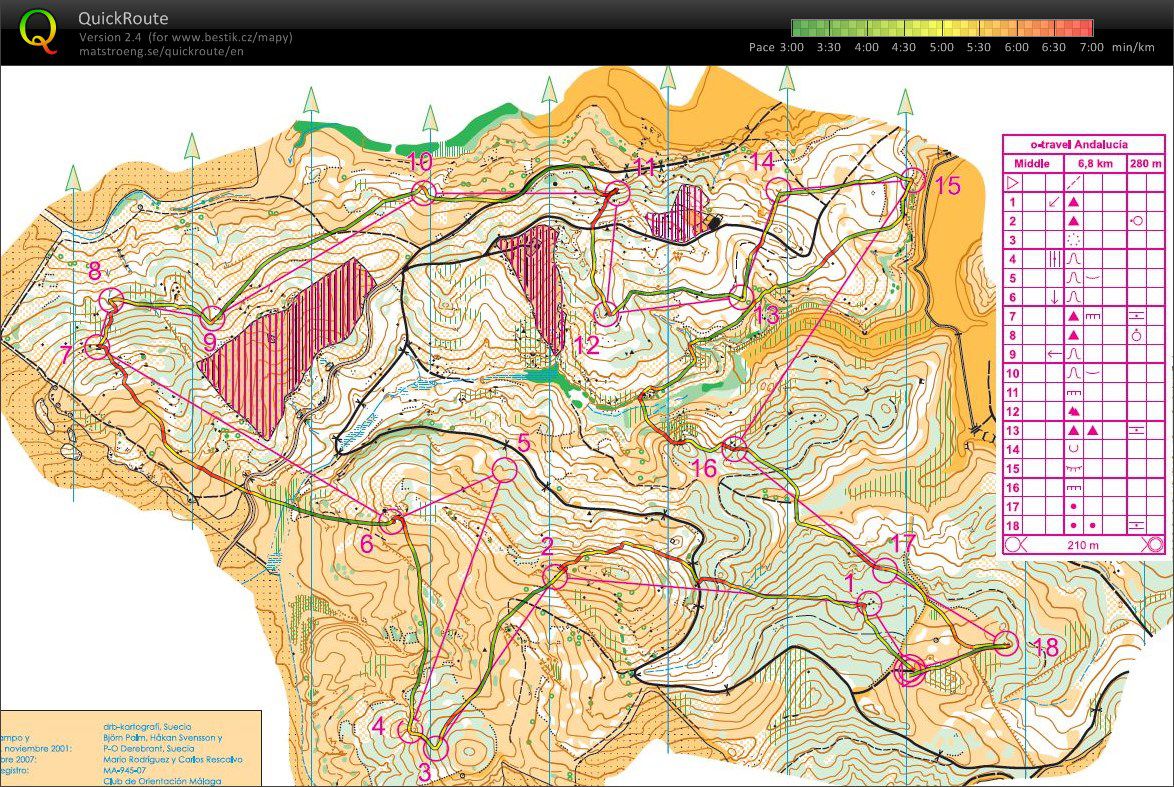Click the start triangle in the control table
This screenshot has width=1174, height=787.
pos(1012,183)
